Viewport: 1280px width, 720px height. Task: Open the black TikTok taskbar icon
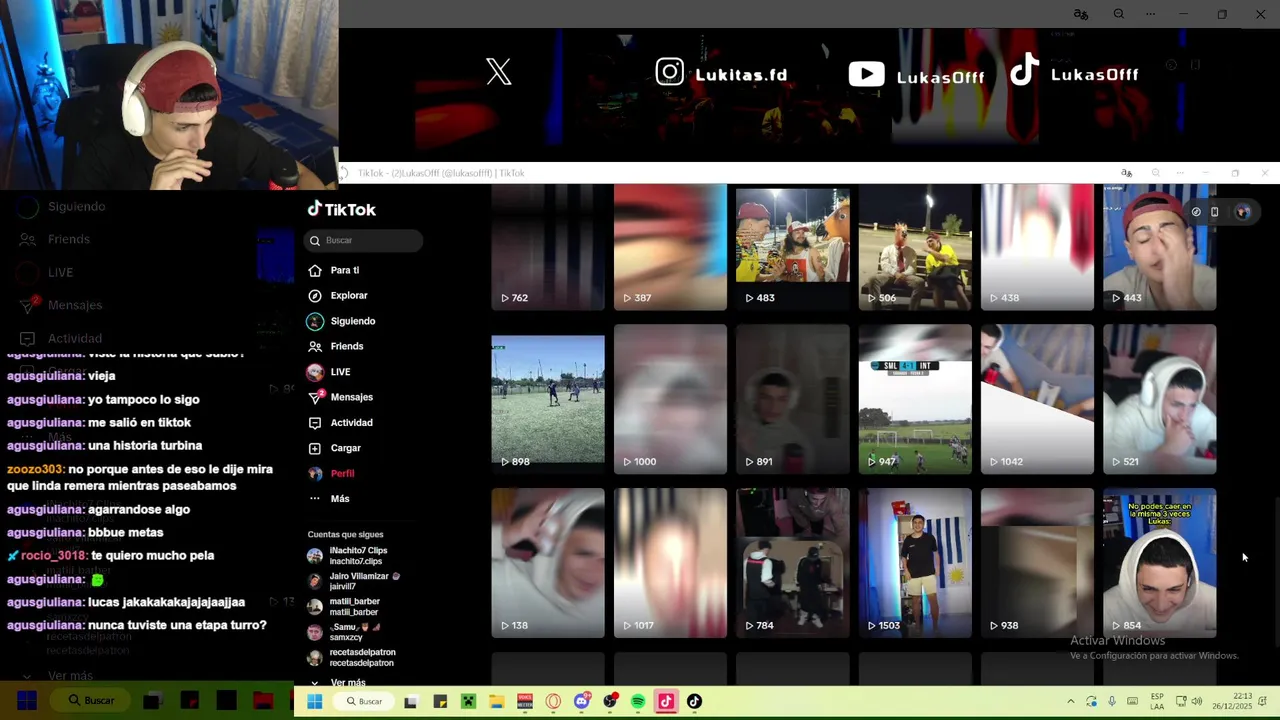pos(694,702)
